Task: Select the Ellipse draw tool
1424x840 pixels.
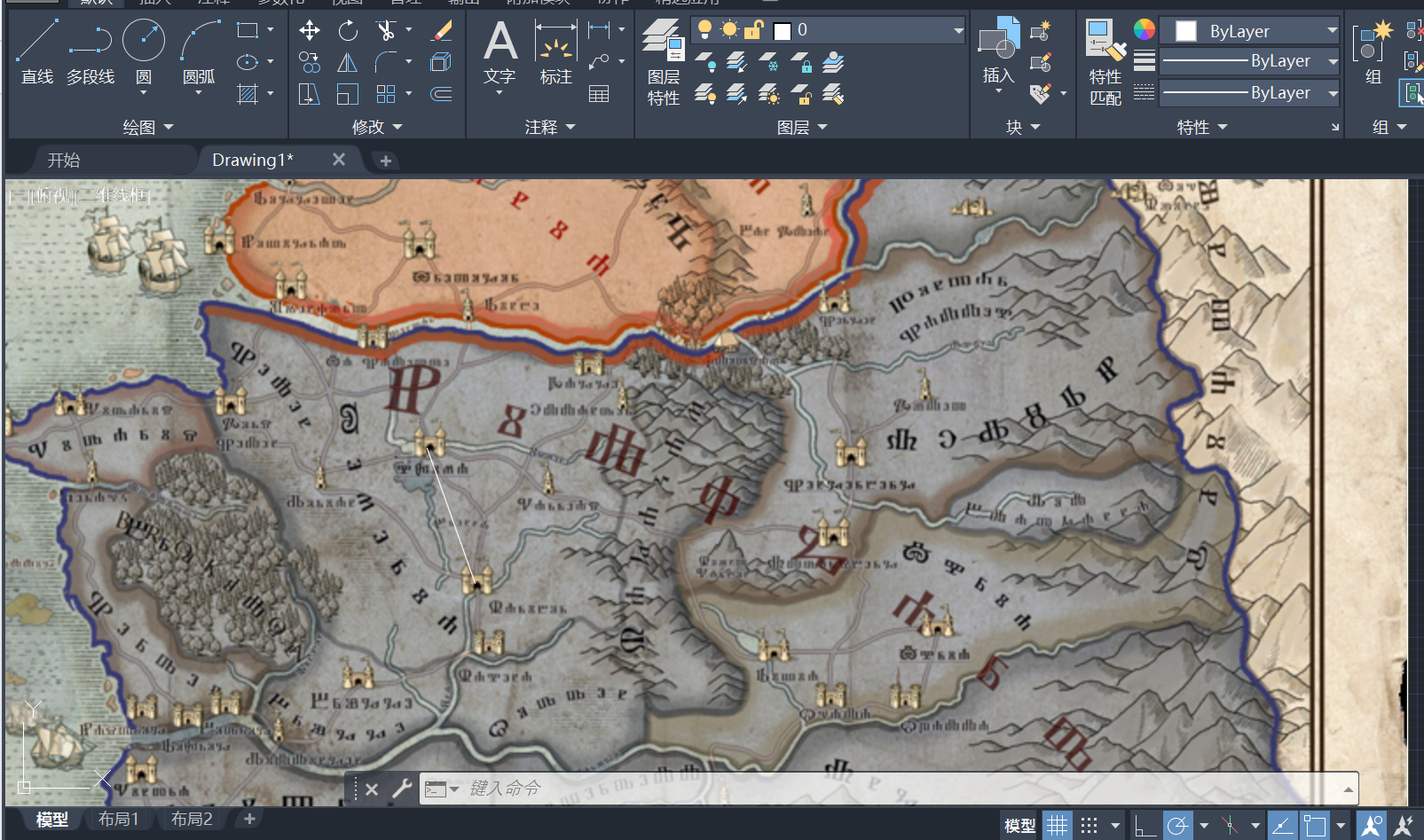Action: tap(248, 62)
